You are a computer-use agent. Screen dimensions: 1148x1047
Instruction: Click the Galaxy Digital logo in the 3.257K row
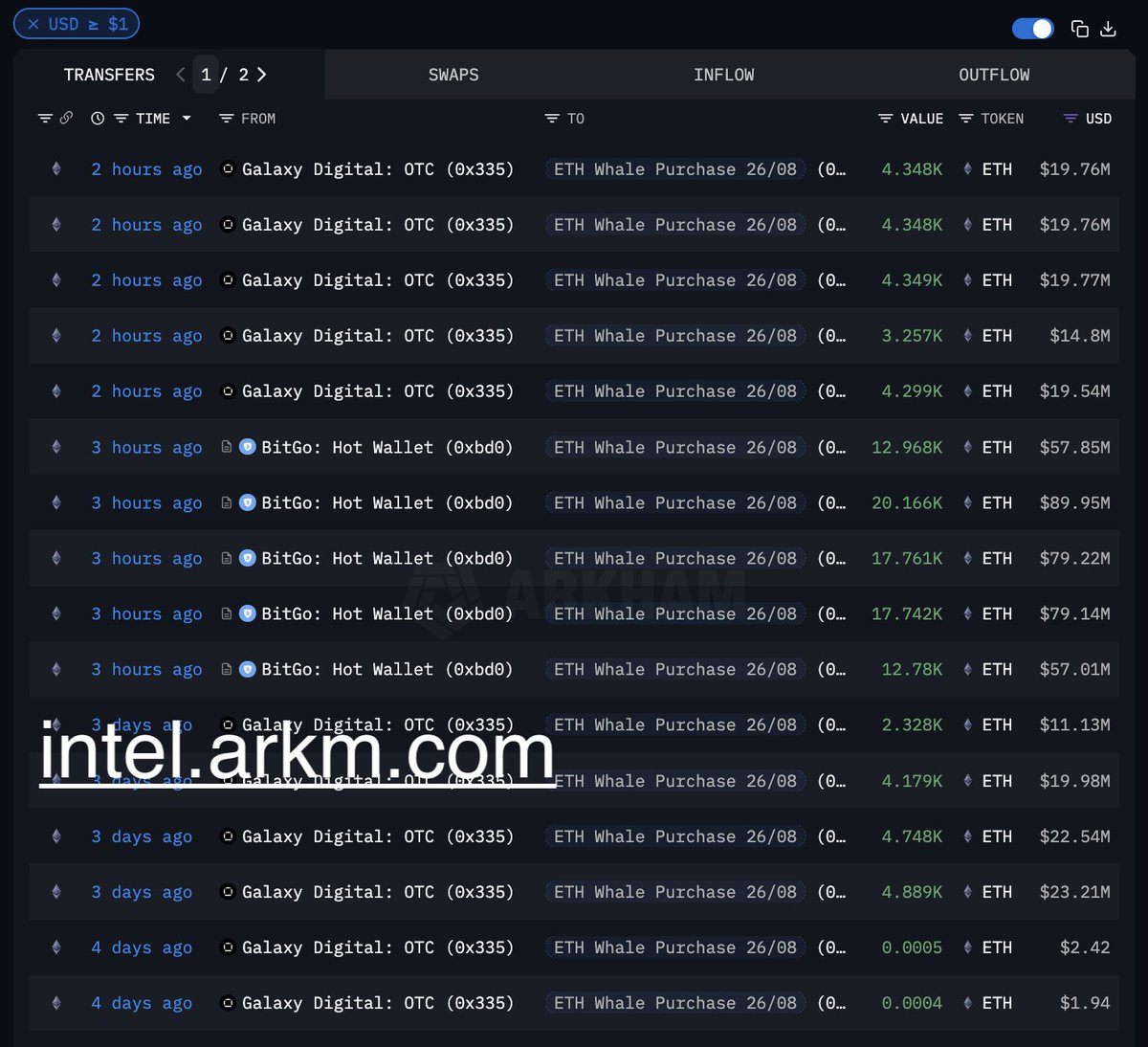click(228, 336)
